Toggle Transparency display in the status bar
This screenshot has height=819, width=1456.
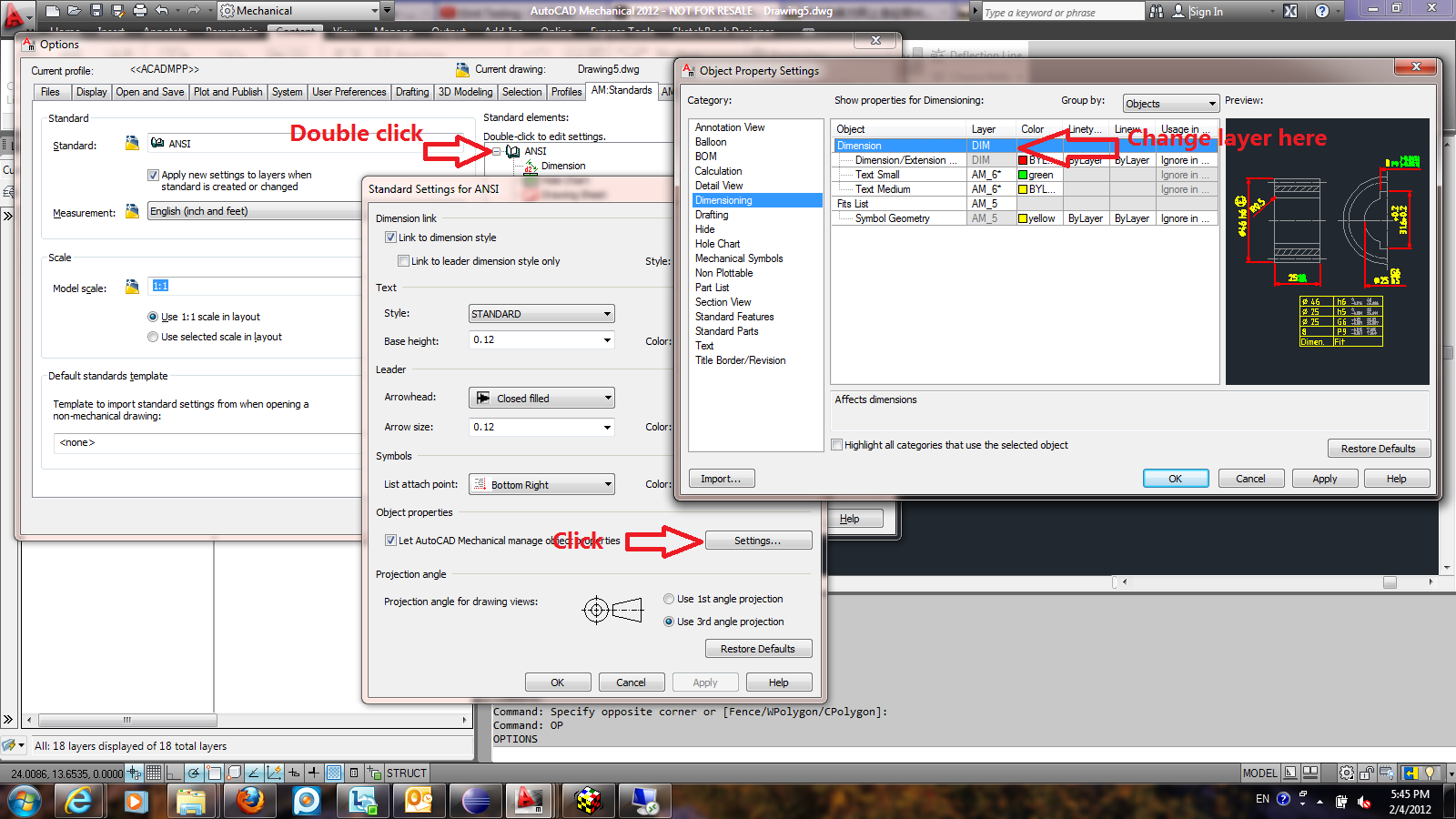(x=334, y=773)
